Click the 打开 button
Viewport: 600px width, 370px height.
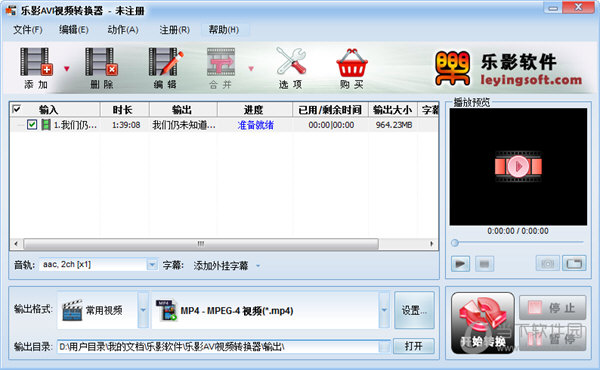414,346
